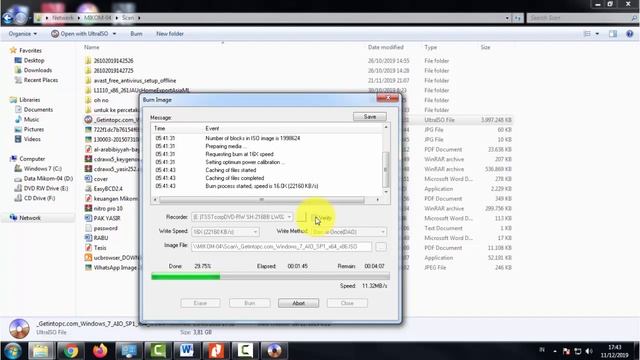The width and height of the screenshot is (640, 360).
Task: Open Desktop in Favorites
Action: pos(29,60)
